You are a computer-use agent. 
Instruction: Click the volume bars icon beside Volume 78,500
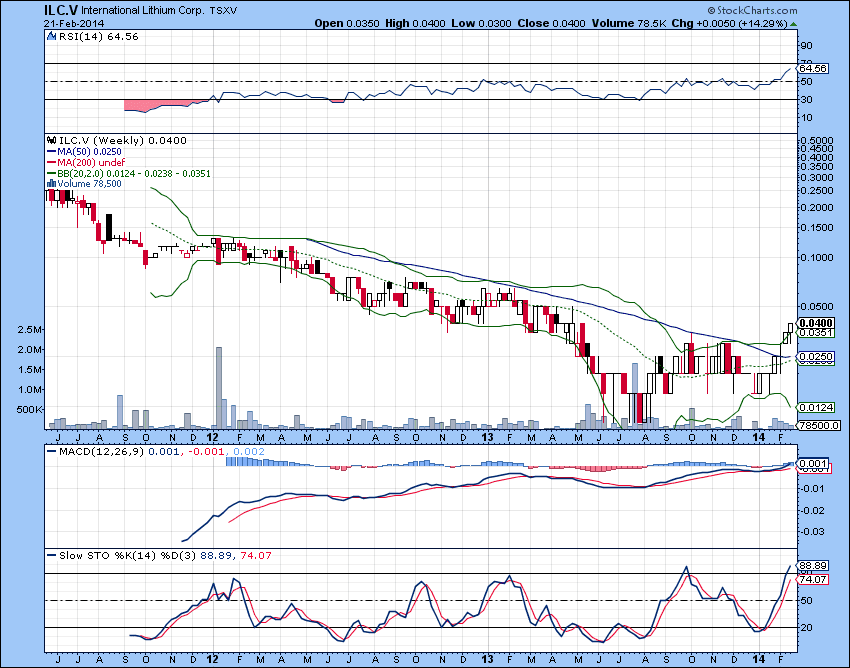[x=52, y=184]
